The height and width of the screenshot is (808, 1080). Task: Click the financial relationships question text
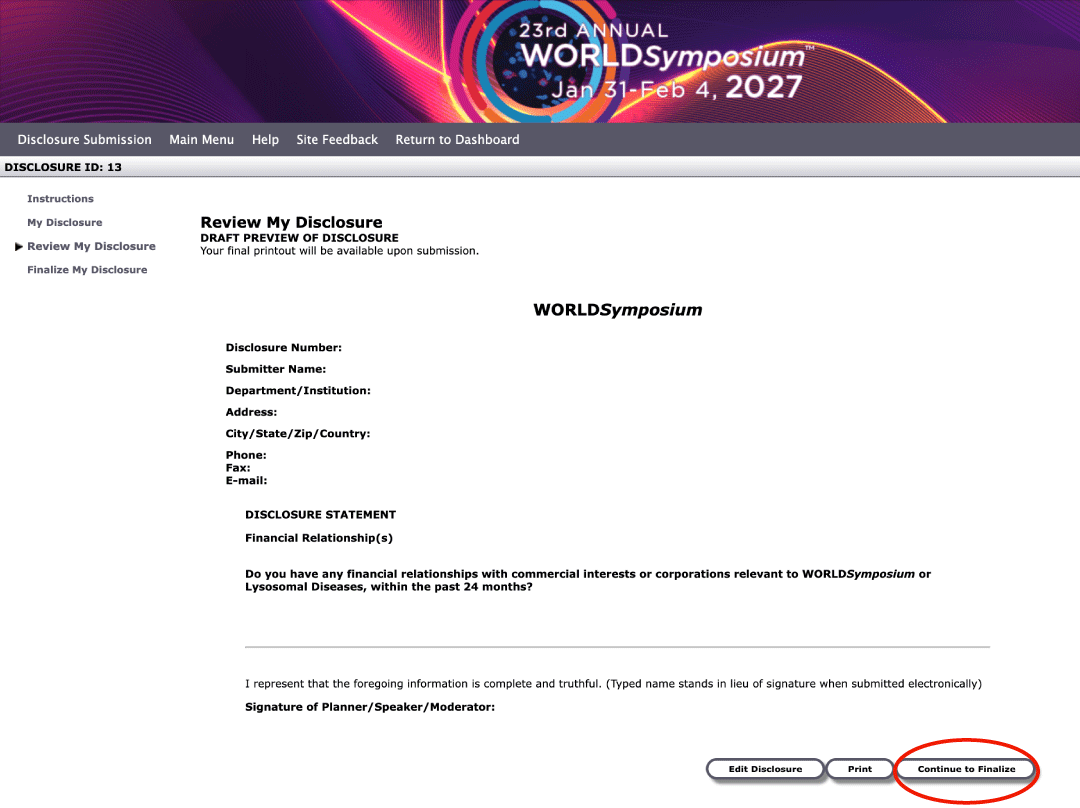point(588,581)
